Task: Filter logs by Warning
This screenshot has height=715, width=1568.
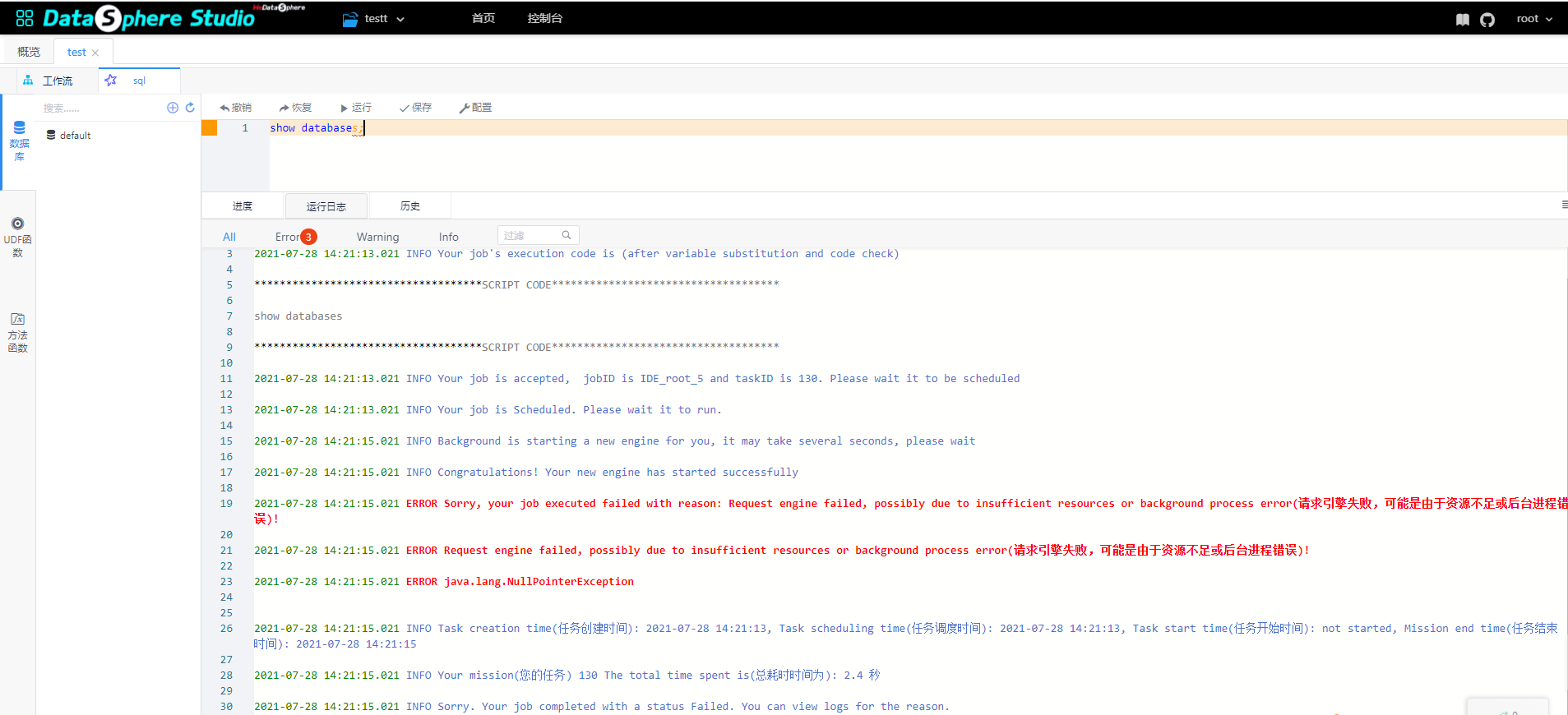Action: tap(377, 237)
